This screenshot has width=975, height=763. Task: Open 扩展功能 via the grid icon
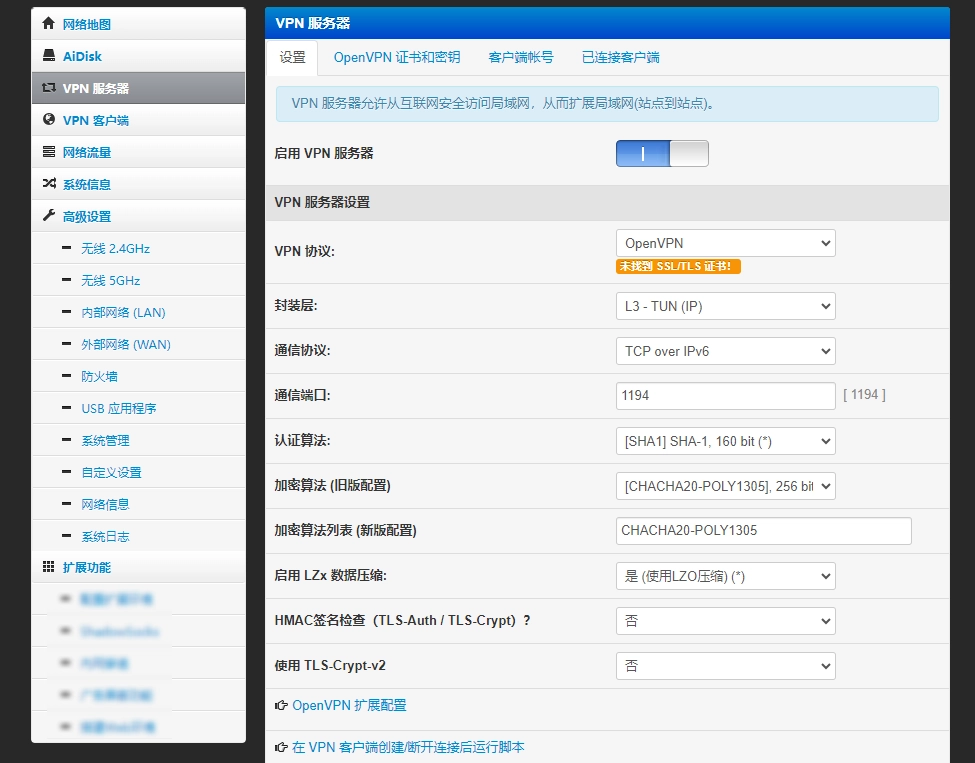click(x=46, y=567)
